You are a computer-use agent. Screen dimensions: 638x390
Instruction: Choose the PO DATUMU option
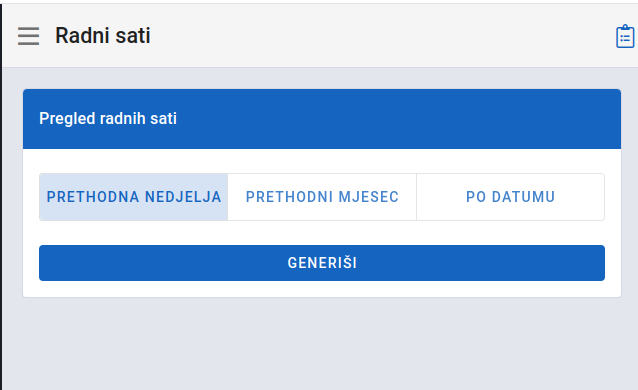(x=510, y=197)
